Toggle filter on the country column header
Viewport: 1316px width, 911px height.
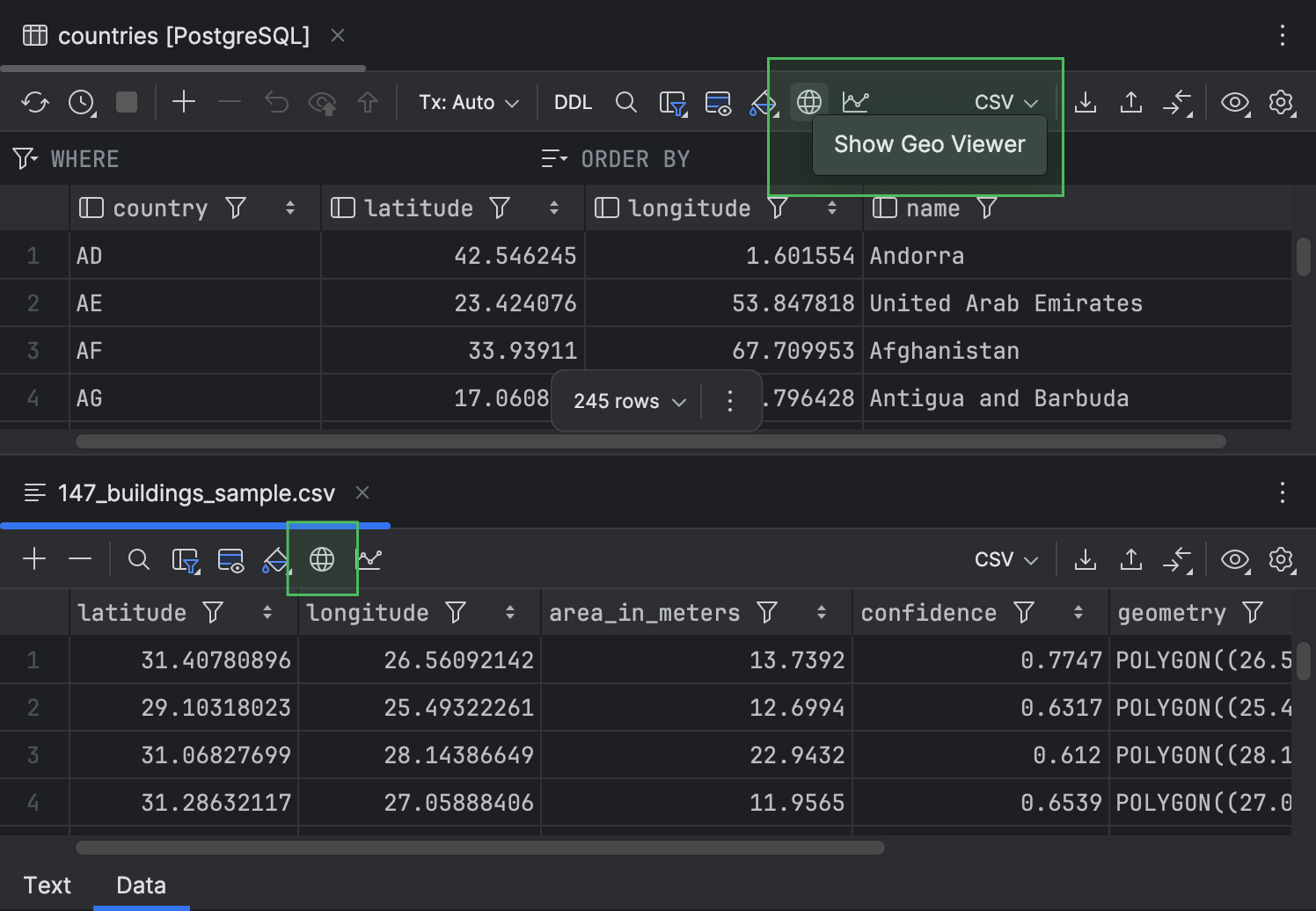(236, 208)
